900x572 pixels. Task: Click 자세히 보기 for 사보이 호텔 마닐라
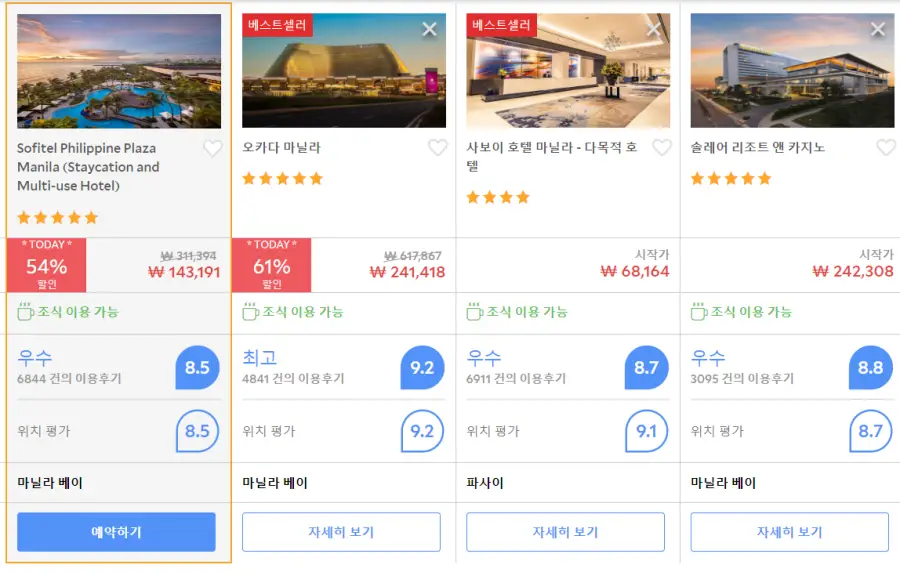click(565, 532)
